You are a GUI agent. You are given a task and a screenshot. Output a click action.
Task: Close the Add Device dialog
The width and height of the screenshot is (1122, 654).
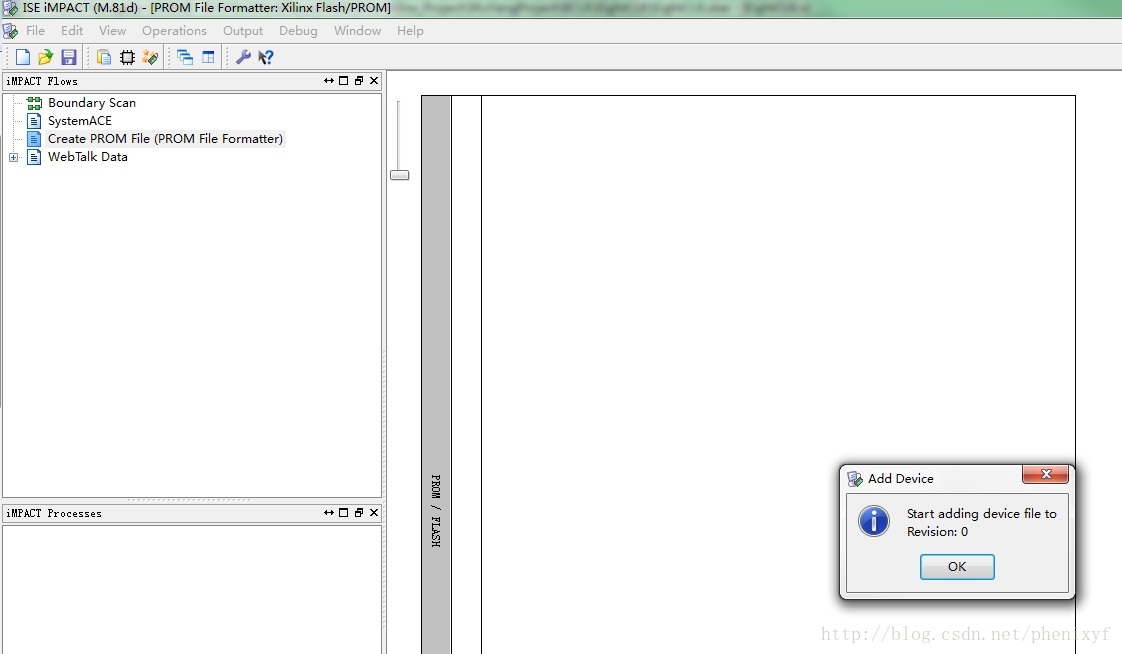(x=1045, y=474)
